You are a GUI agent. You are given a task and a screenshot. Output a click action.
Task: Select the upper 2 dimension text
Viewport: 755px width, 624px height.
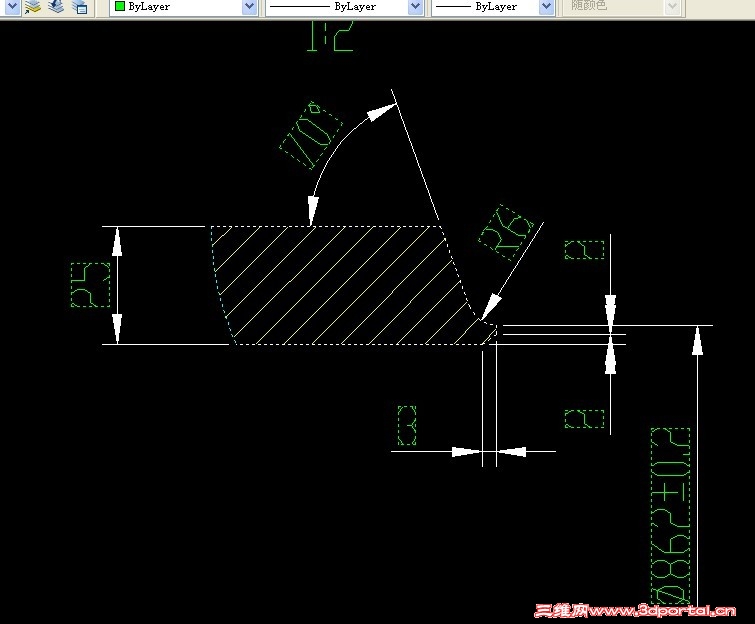click(584, 250)
